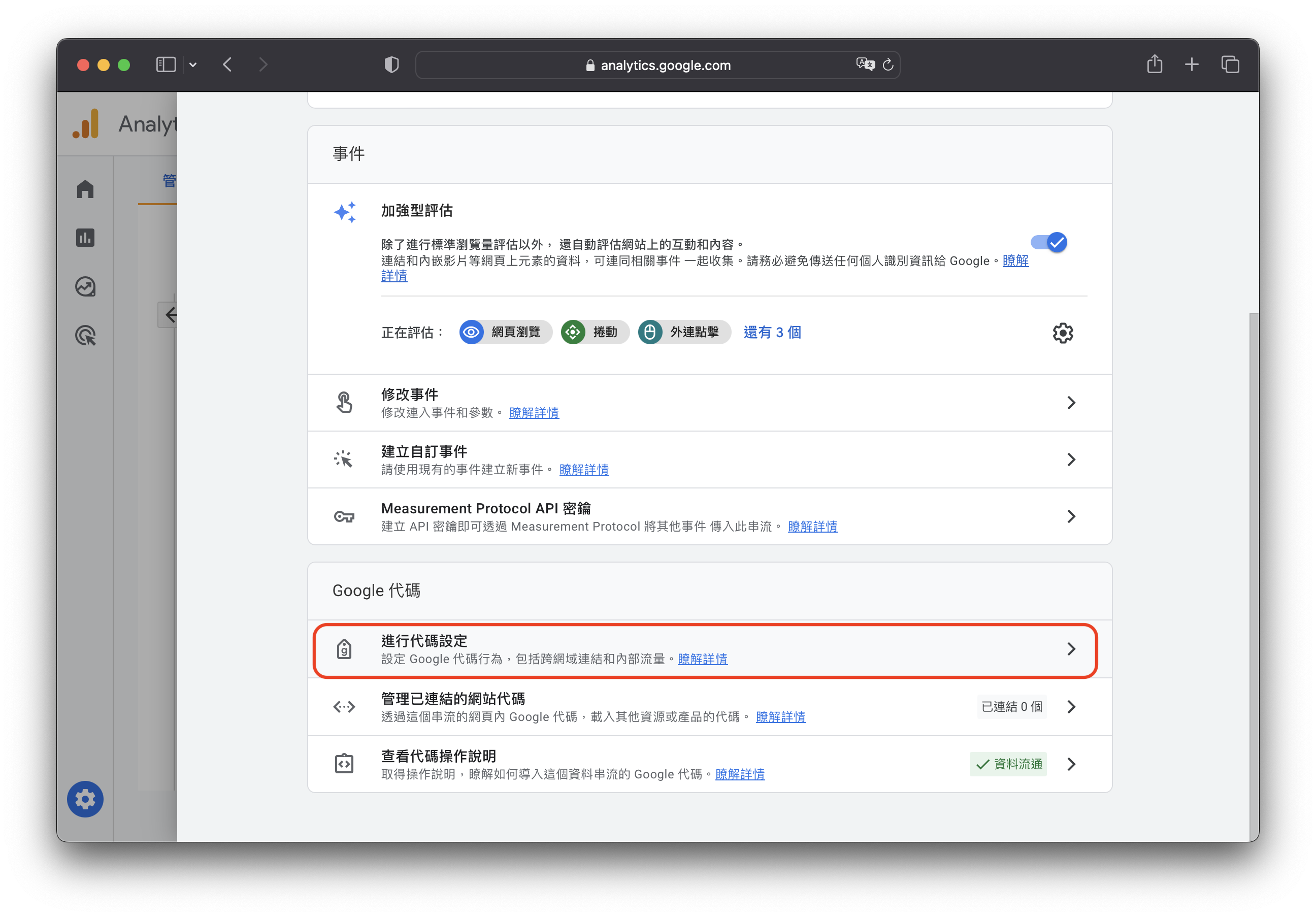Click 還有 3 個 link
Image resolution: width=1316 pixels, height=917 pixels.
coord(772,333)
